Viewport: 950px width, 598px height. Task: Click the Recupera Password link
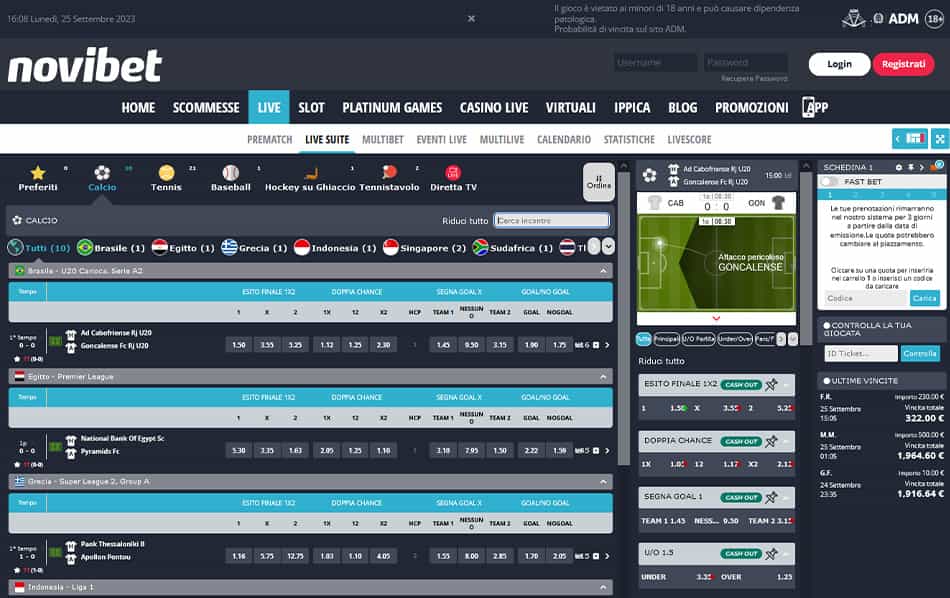(754, 78)
